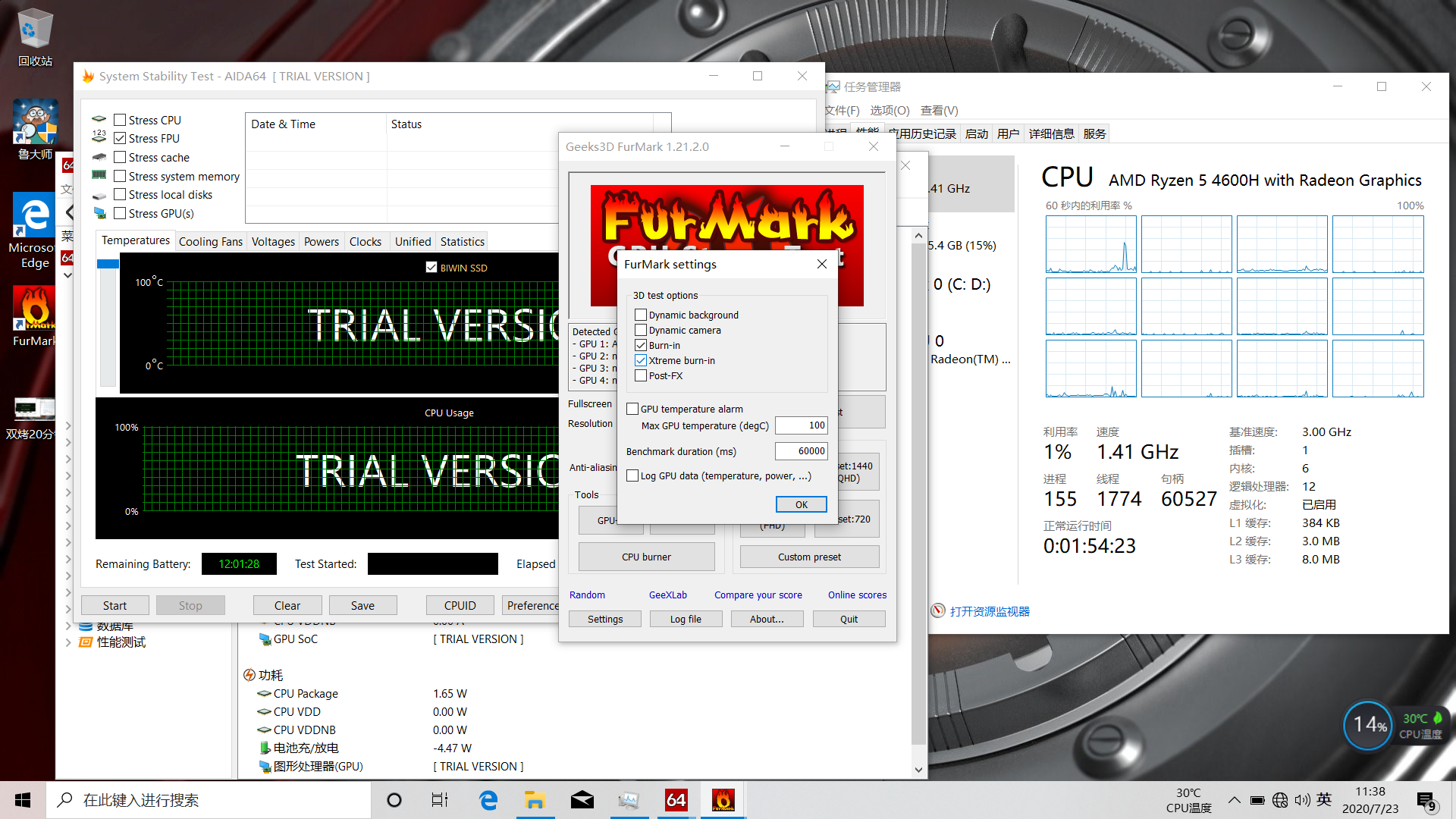The height and width of the screenshot is (819, 1456).
Task: Open volume control in system tray
Action: click(1302, 800)
